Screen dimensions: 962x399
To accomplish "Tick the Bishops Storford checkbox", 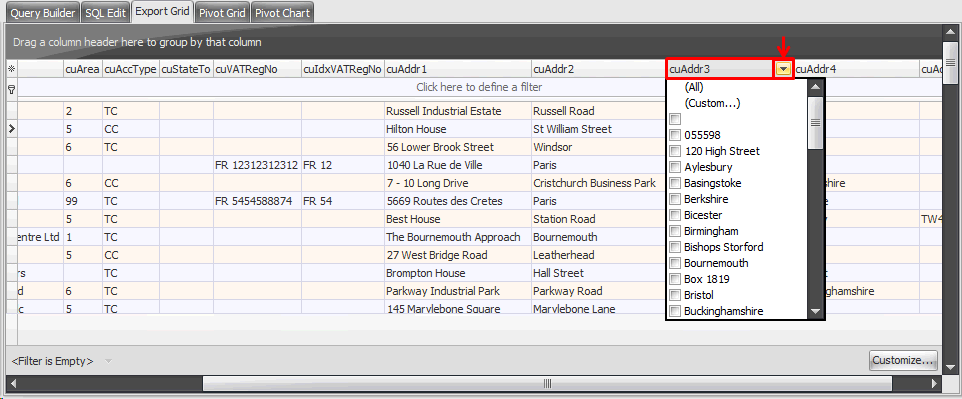I will click(x=675, y=247).
